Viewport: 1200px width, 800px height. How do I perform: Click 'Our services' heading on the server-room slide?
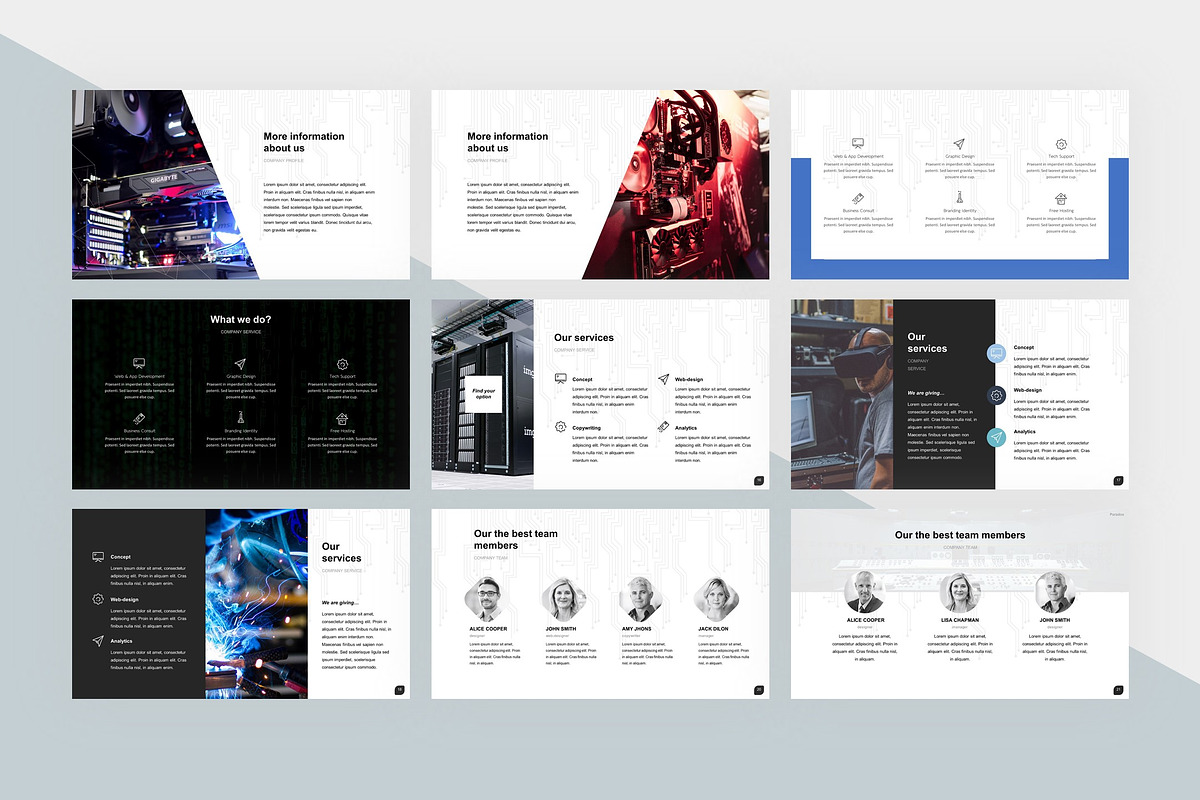tap(584, 338)
